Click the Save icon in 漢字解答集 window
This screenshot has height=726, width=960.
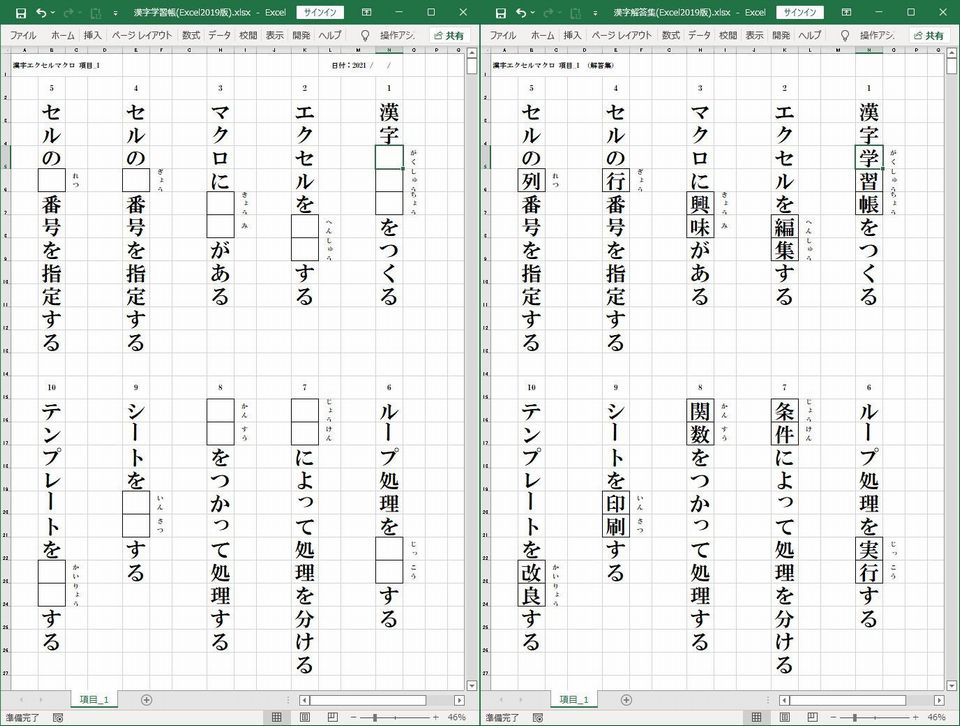tap(502, 13)
